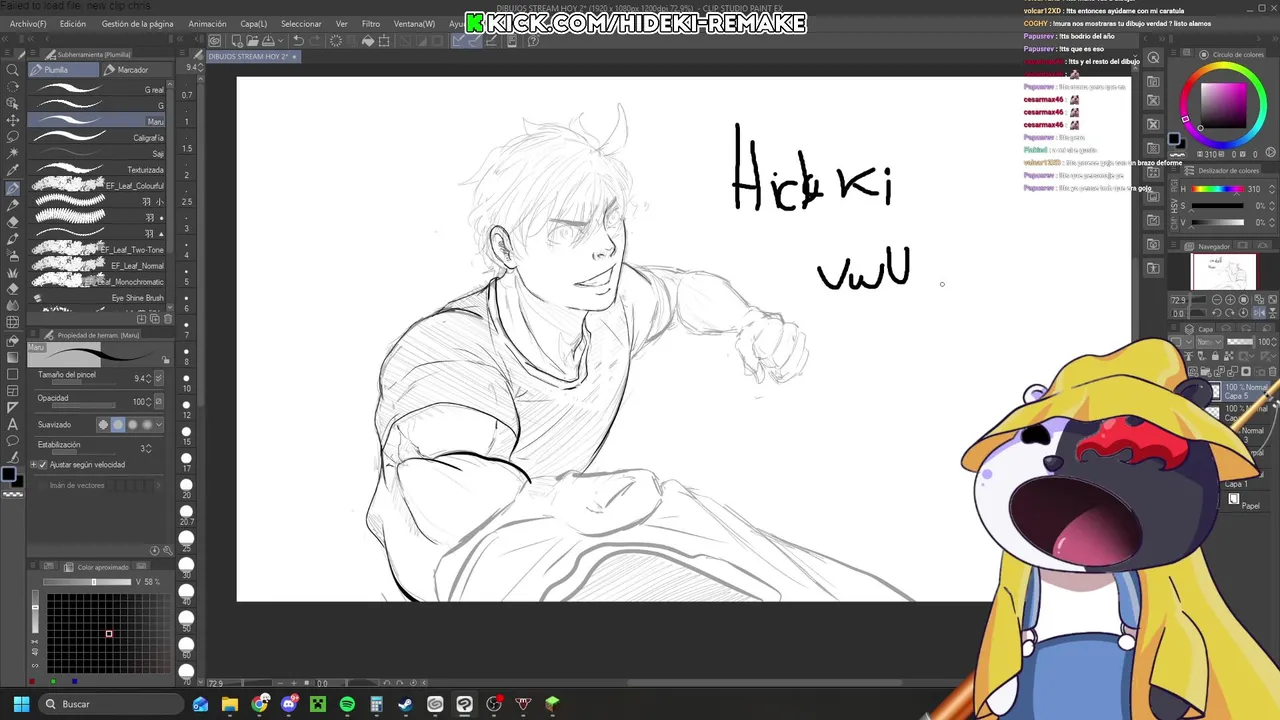This screenshot has height=720, width=1280.
Task: Toggle snap to ruler in command bar
Action: point(459,41)
